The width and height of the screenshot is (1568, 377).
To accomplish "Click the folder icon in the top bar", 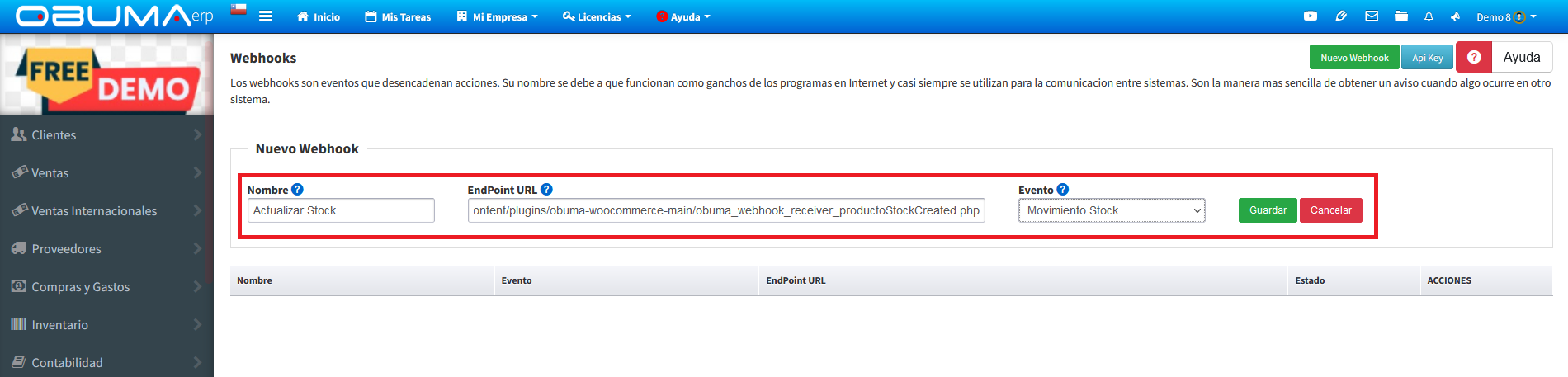I will (1401, 16).
